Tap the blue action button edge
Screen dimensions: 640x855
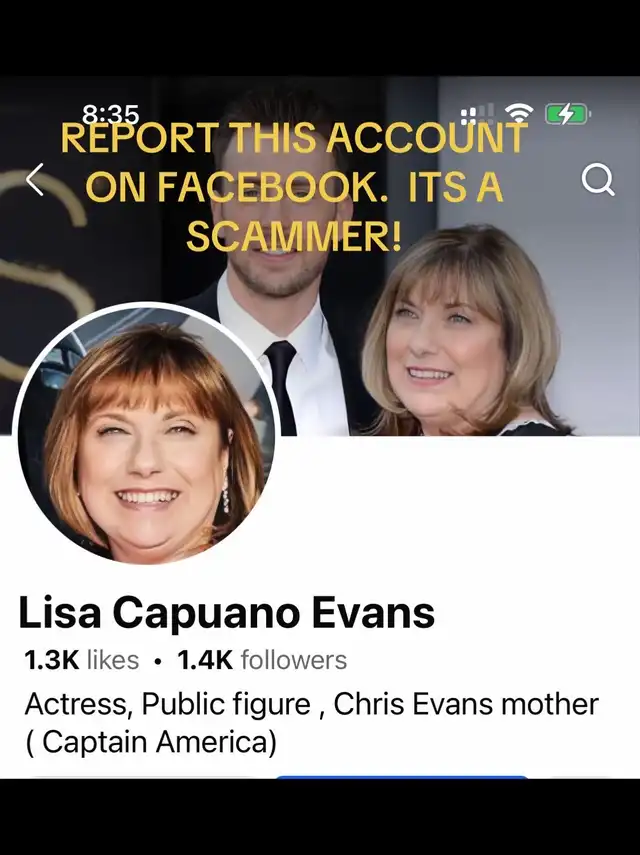click(x=401, y=775)
